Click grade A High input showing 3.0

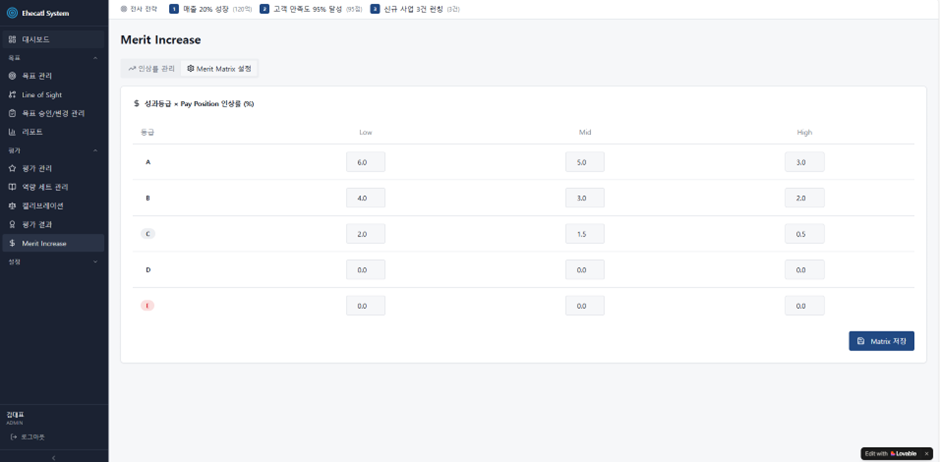point(805,162)
